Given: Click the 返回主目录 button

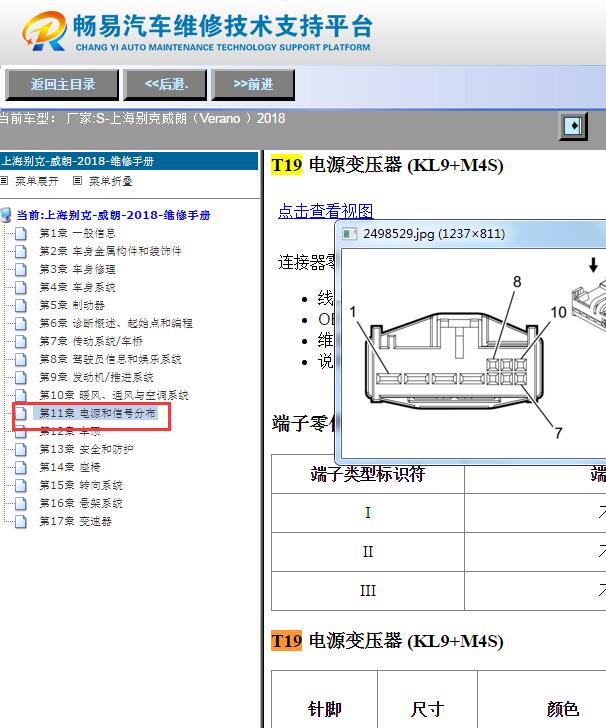Looking at the screenshot, I should click(62, 85).
